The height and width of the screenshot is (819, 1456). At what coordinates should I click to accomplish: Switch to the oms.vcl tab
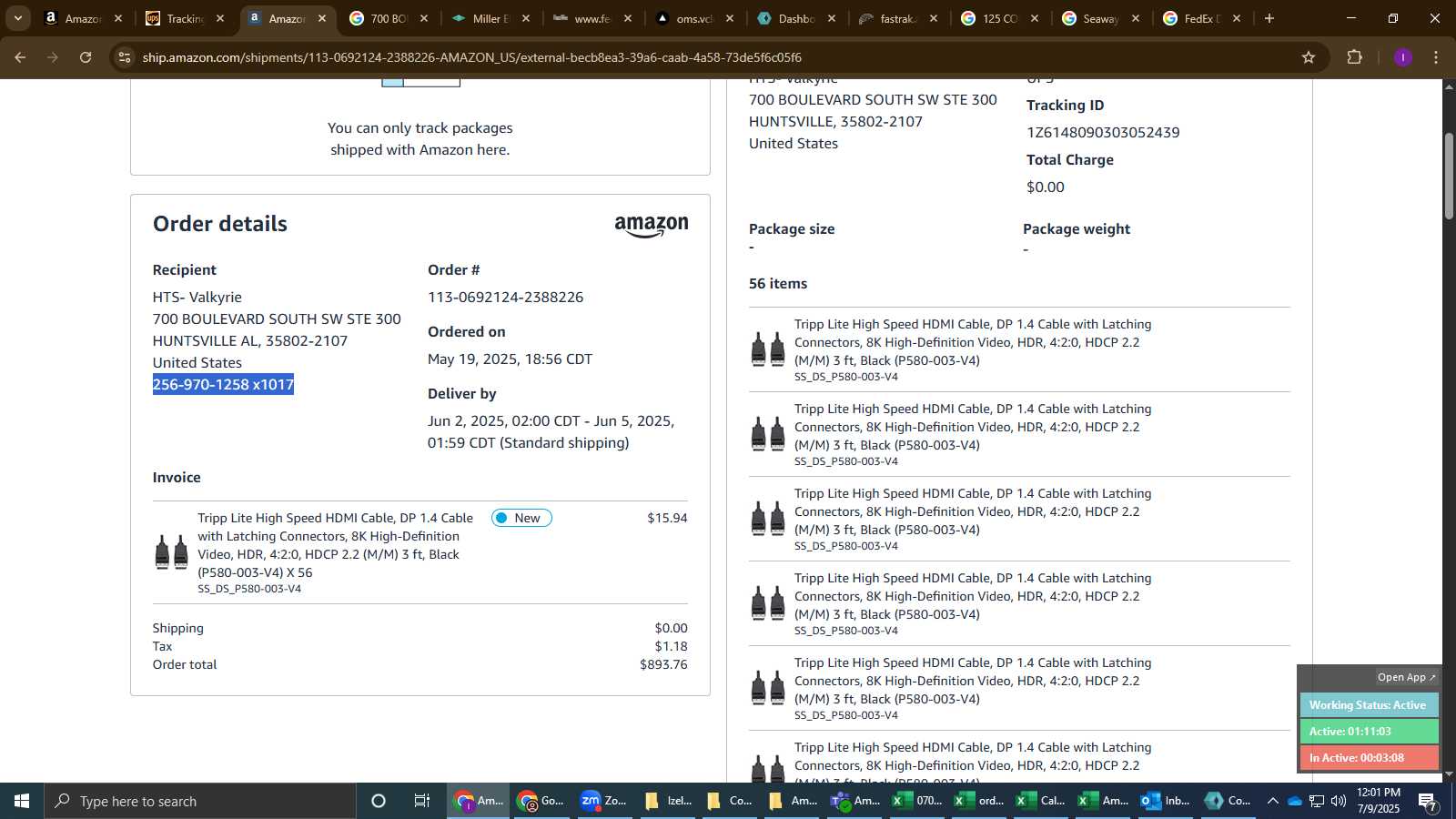click(x=694, y=18)
